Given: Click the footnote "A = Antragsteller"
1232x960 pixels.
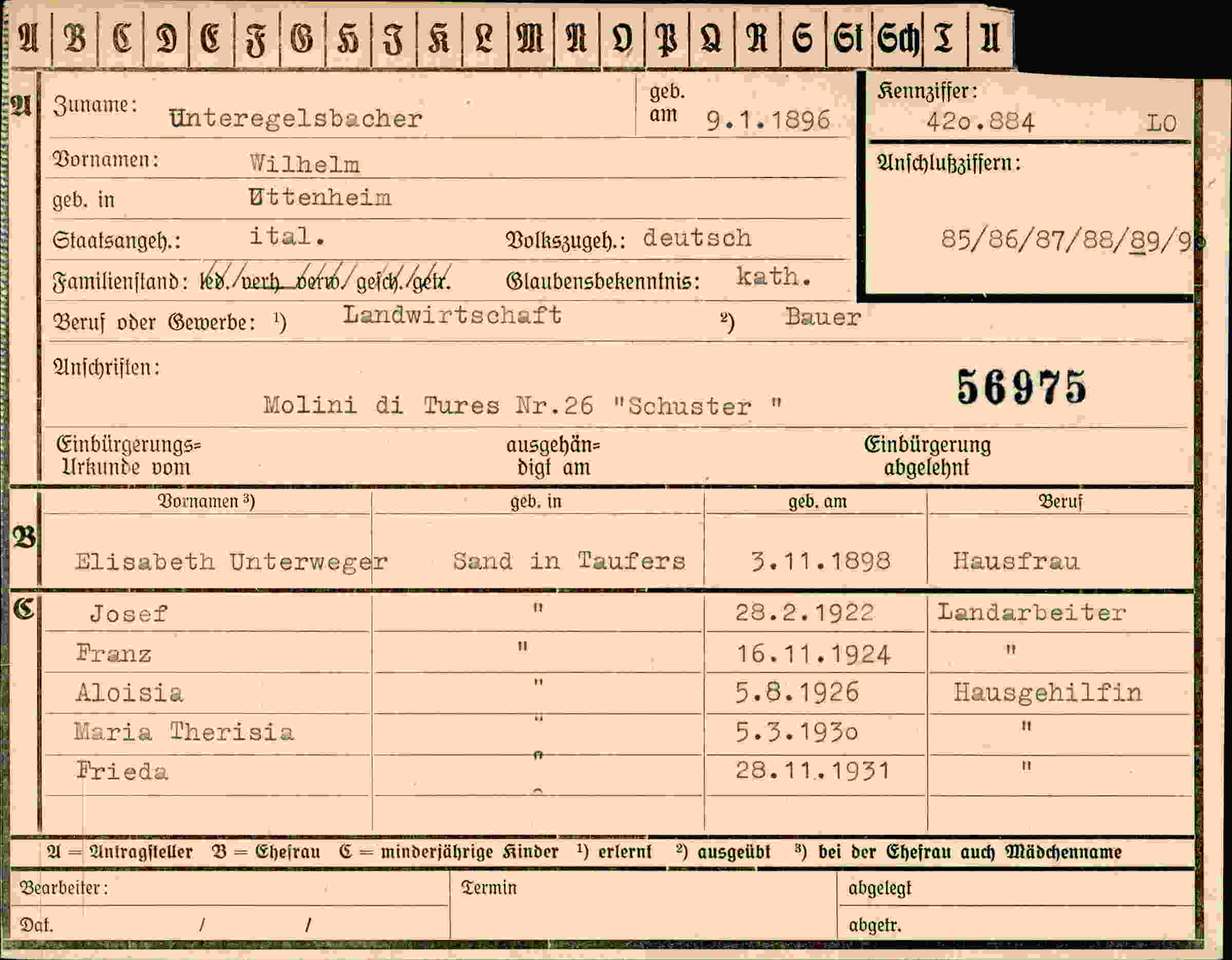Looking at the screenshot, I should point(120,852).
